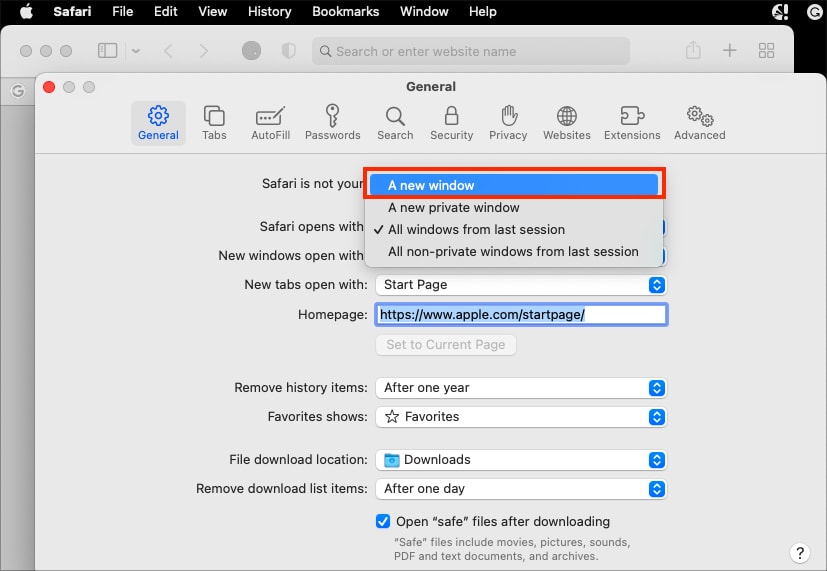Open the 'New tabs open with' dropdown
827x571 pixels.
coord(521,285)
